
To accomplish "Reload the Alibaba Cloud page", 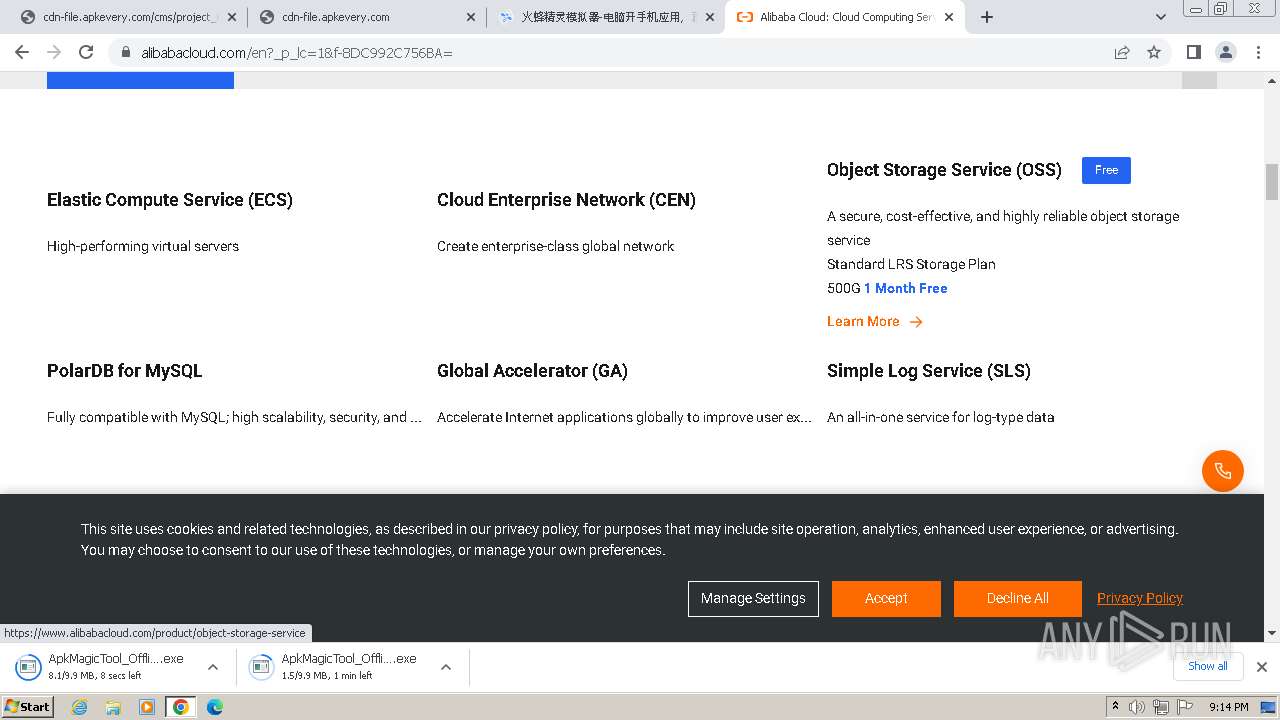I will click(x=86, y=52).
